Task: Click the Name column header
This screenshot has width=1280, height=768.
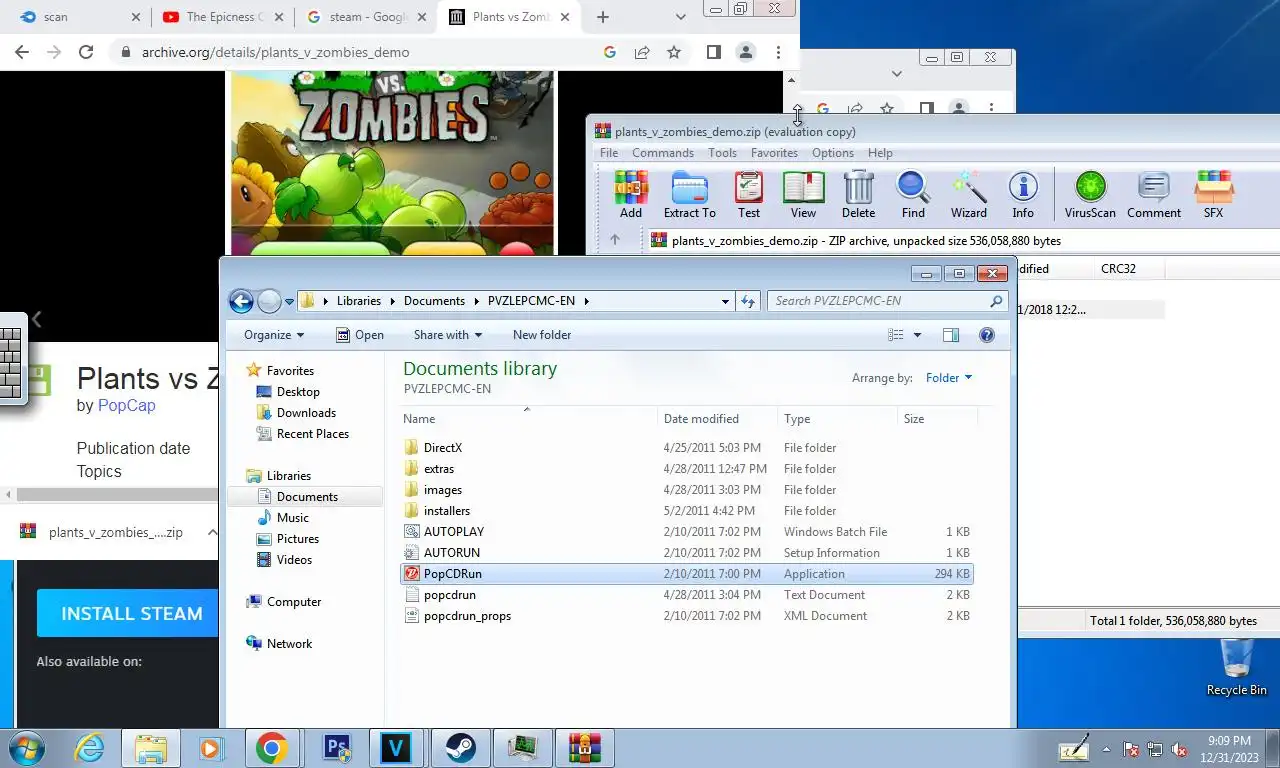Action: pos(530,419)
